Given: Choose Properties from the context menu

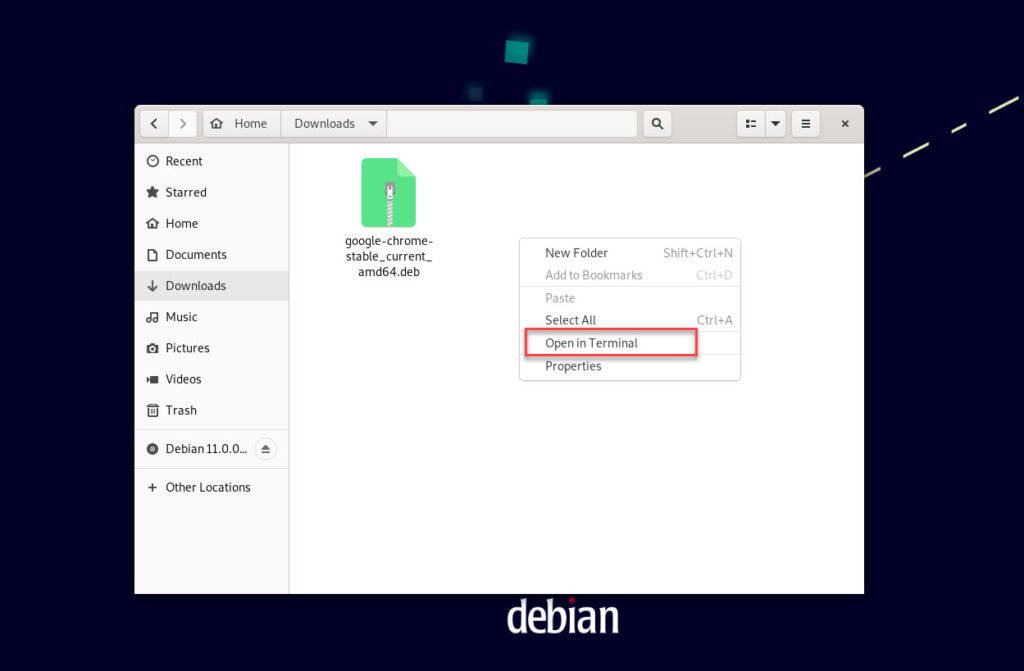Looking at the screenshot, I should (x=630, y=366).
